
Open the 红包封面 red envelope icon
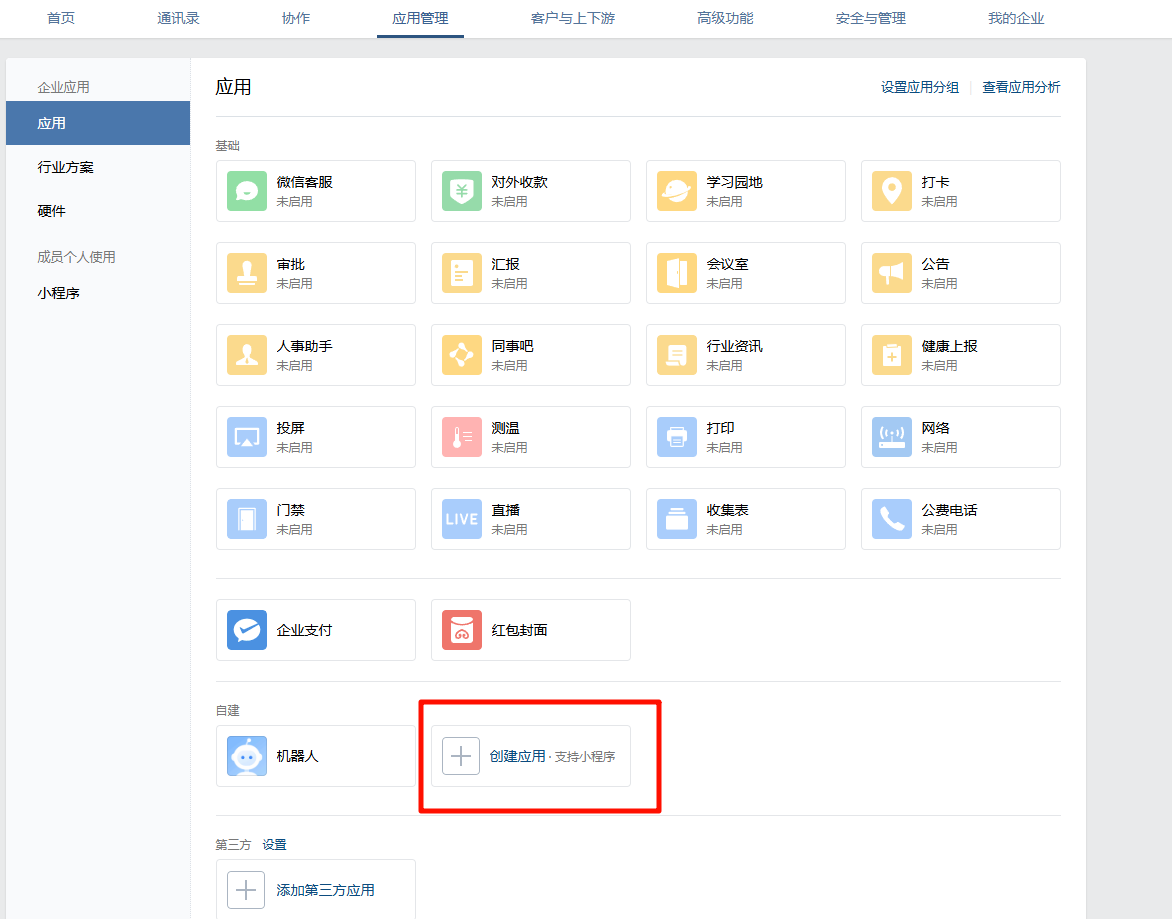coord(461,630)
